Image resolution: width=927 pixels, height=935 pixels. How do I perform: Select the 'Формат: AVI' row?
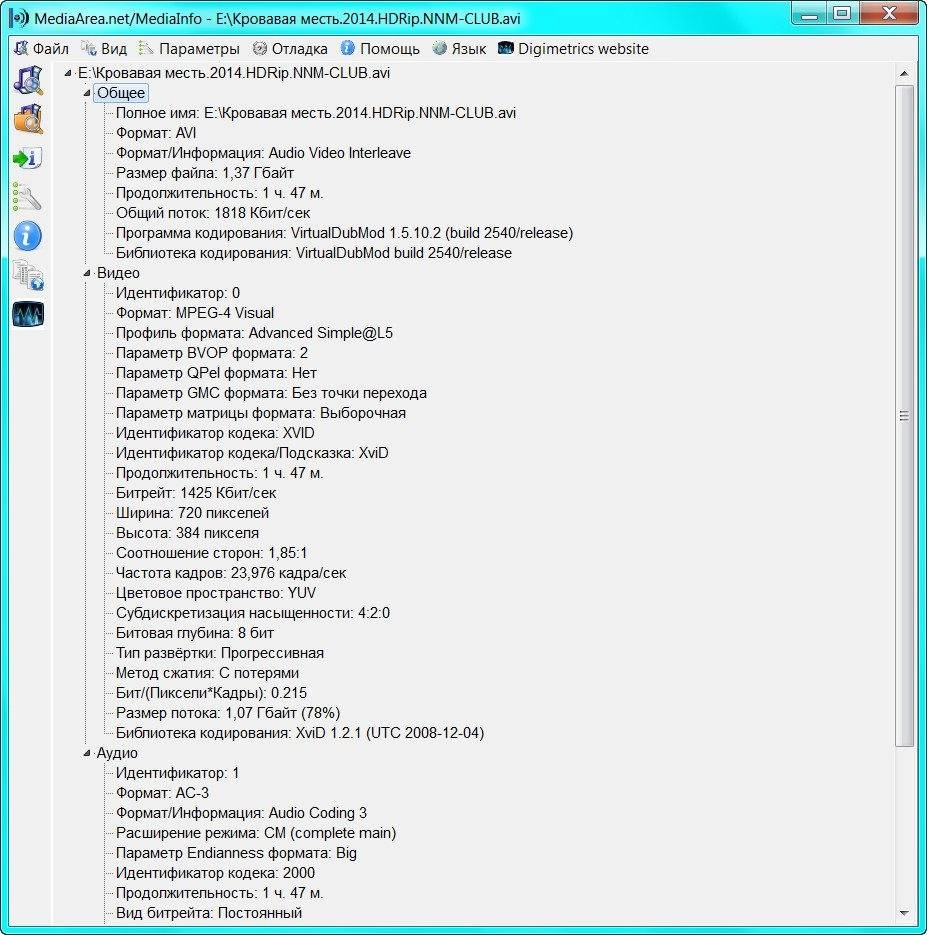coord(156,133)
